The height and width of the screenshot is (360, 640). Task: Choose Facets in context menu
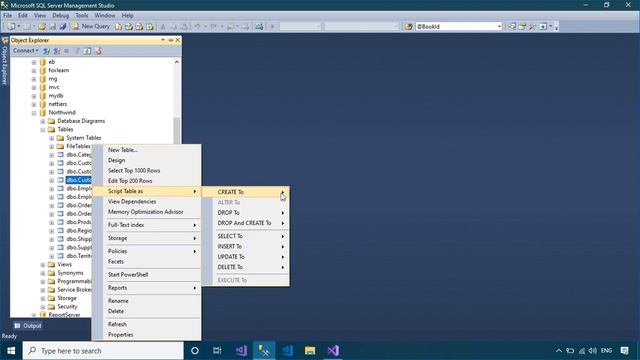coord(147,262)
